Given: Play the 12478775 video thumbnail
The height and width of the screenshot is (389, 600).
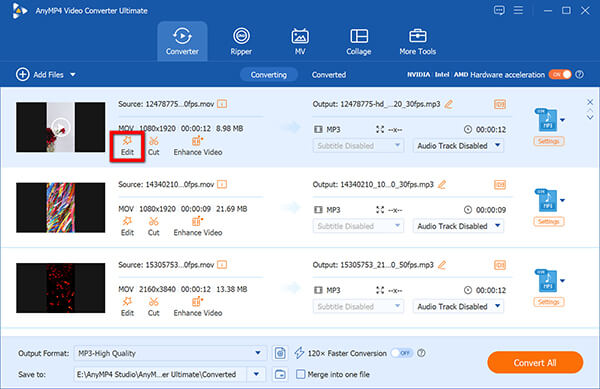Looking at the screenshot, I should coord(60,127).
